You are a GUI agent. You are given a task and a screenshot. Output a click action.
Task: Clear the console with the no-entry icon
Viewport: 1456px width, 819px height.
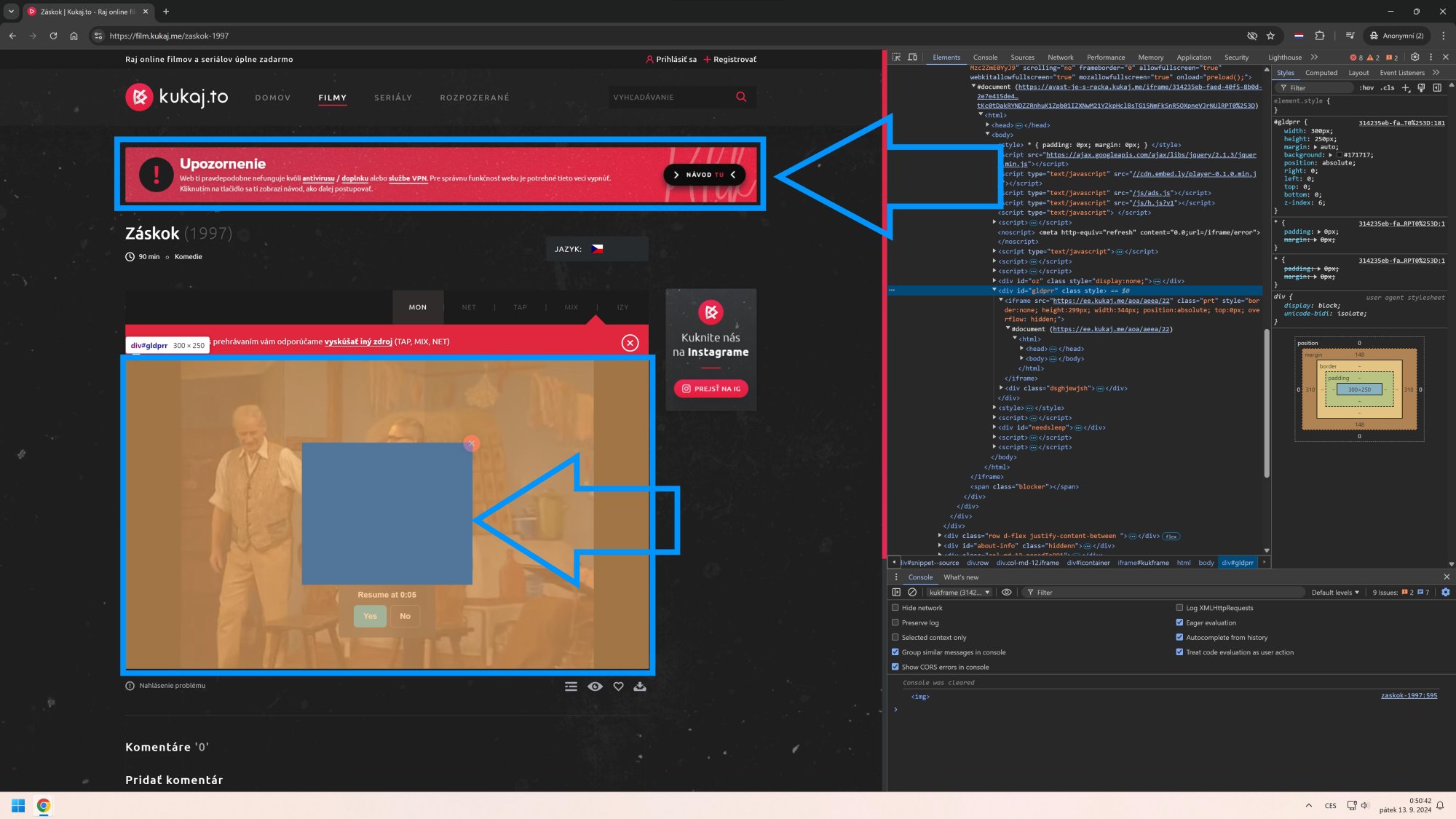coord(912,592)
